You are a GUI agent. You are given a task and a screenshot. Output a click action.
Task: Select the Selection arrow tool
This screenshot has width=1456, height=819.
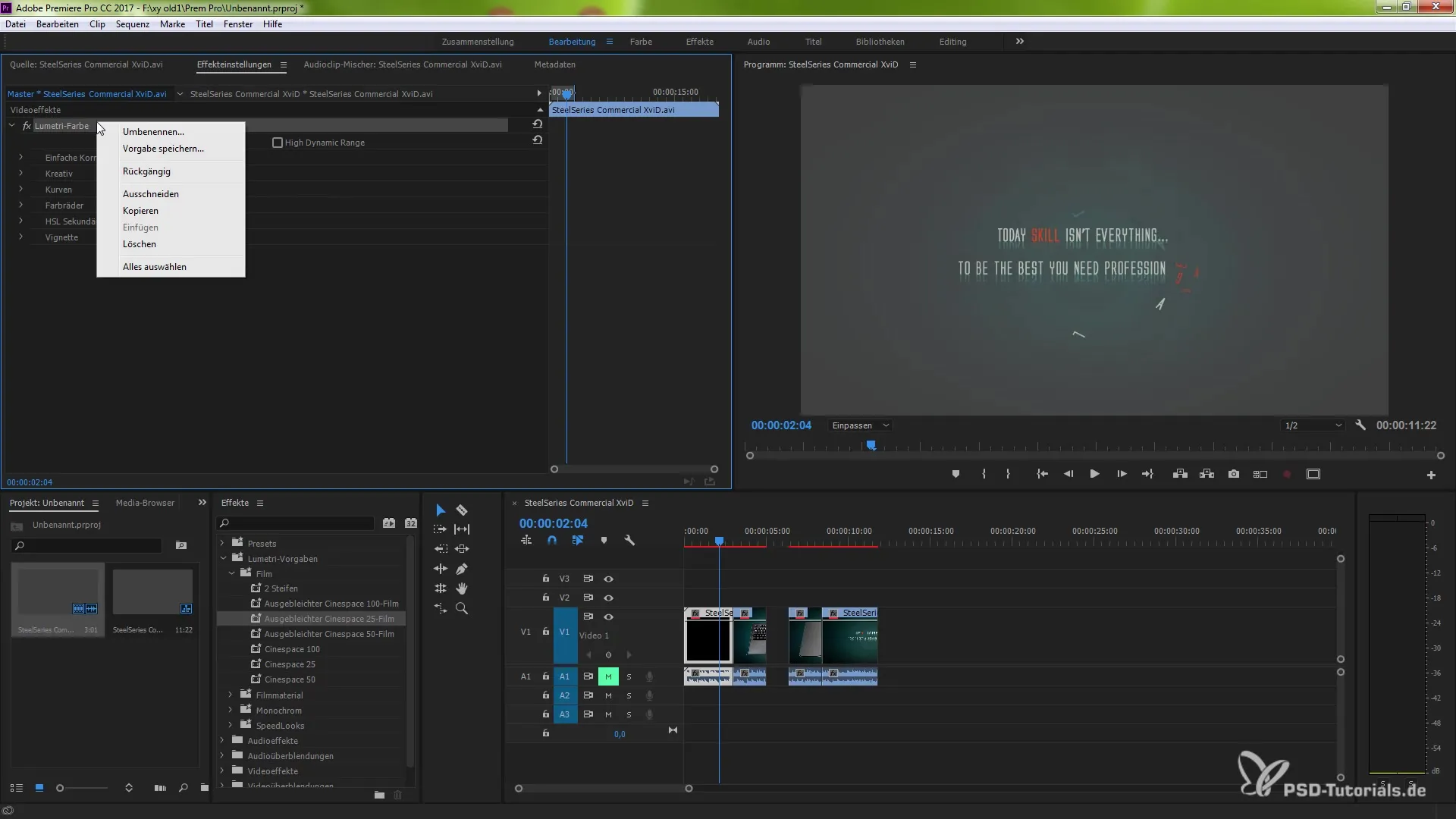(441, 510)
